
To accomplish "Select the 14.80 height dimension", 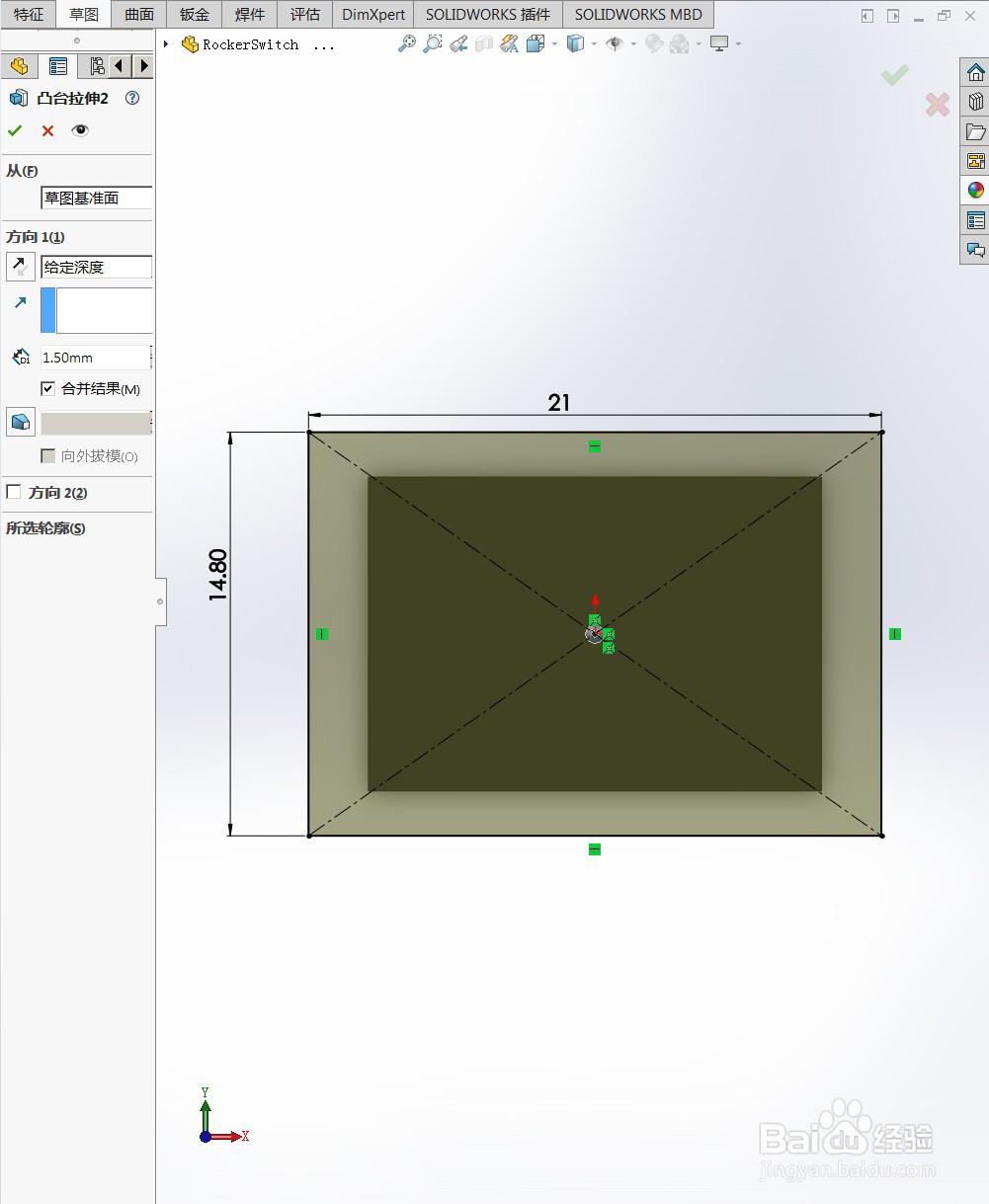I will 218,575.
